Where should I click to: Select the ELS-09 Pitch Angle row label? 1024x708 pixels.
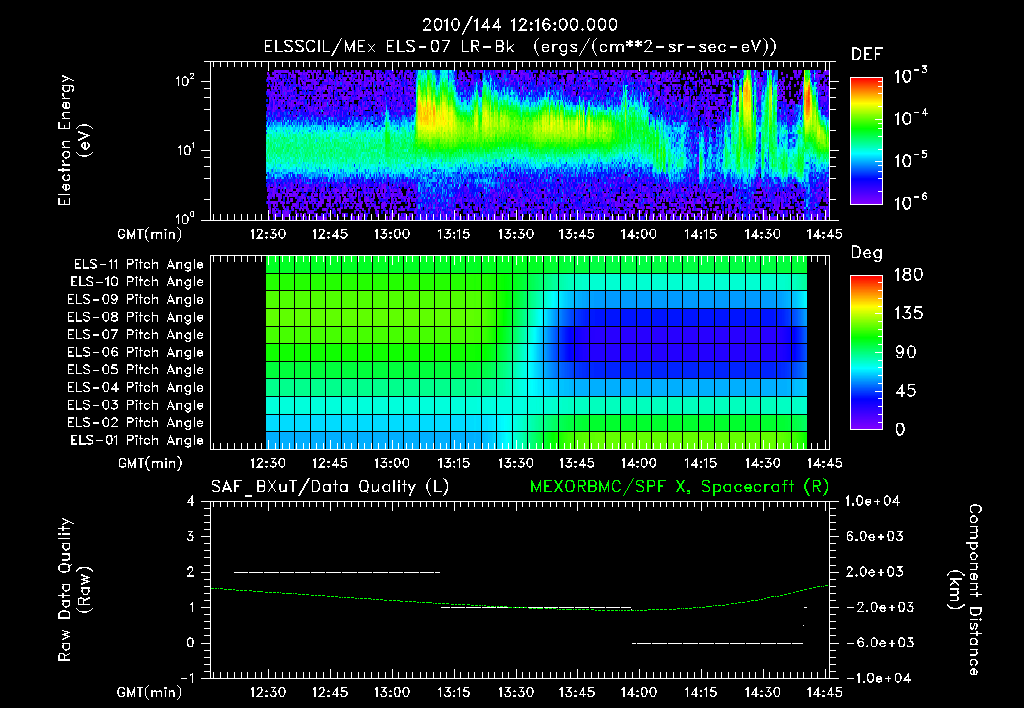pos(135,299)
